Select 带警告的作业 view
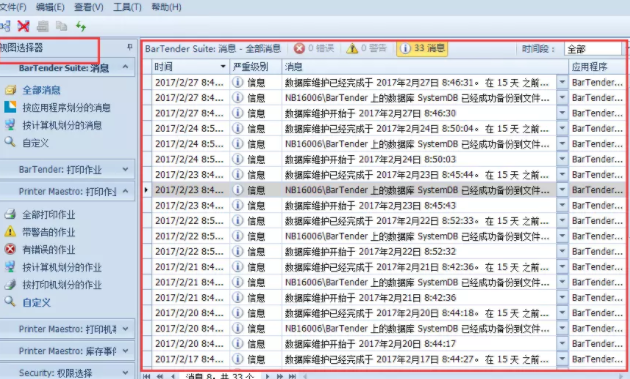 (x=49, y=232)
